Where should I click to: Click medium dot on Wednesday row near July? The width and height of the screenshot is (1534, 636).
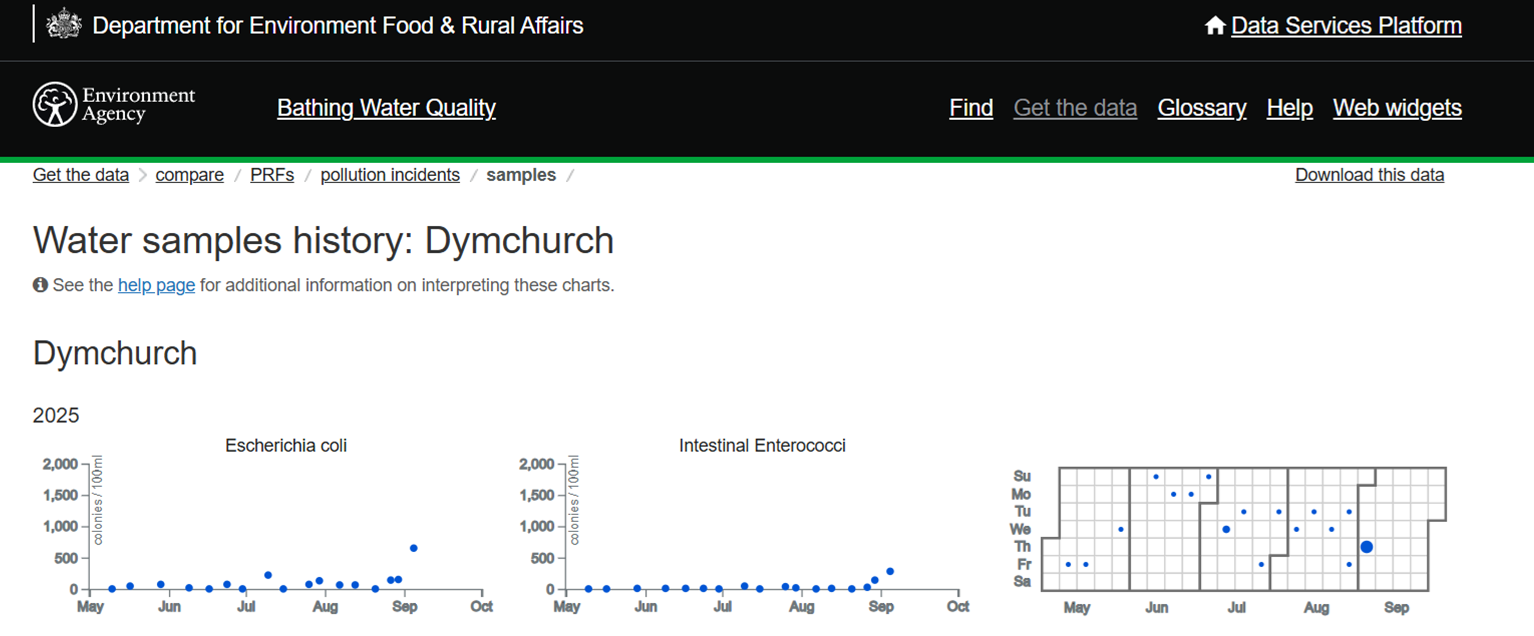tap(1226, 529)
